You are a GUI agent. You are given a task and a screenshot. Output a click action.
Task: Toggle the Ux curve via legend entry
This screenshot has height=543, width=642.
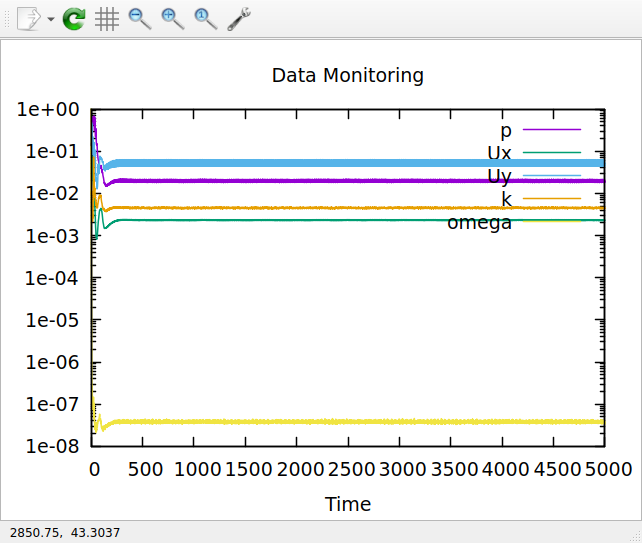(x=499, y=153)
